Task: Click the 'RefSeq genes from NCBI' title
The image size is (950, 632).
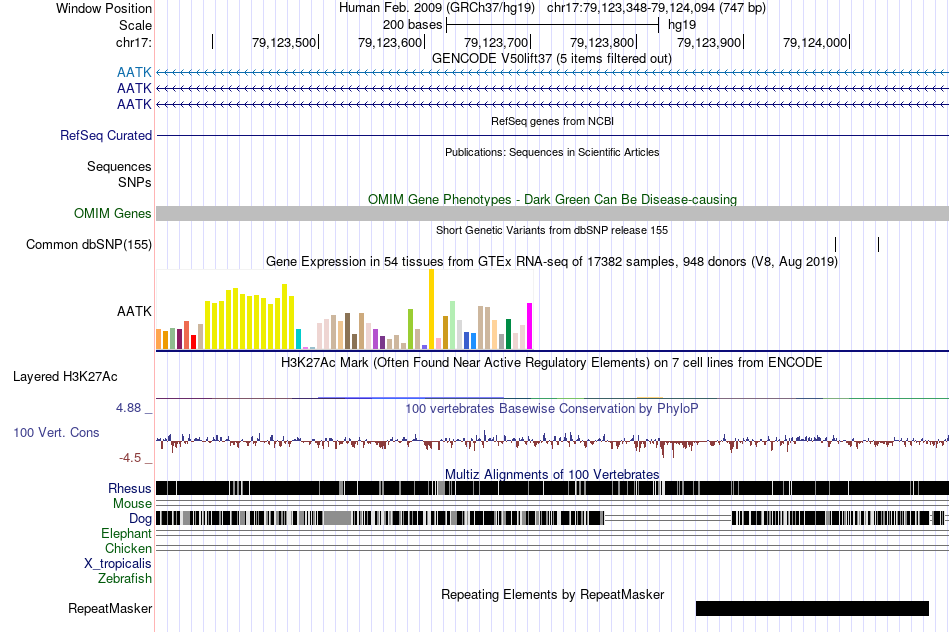Action: click(552, 121)
